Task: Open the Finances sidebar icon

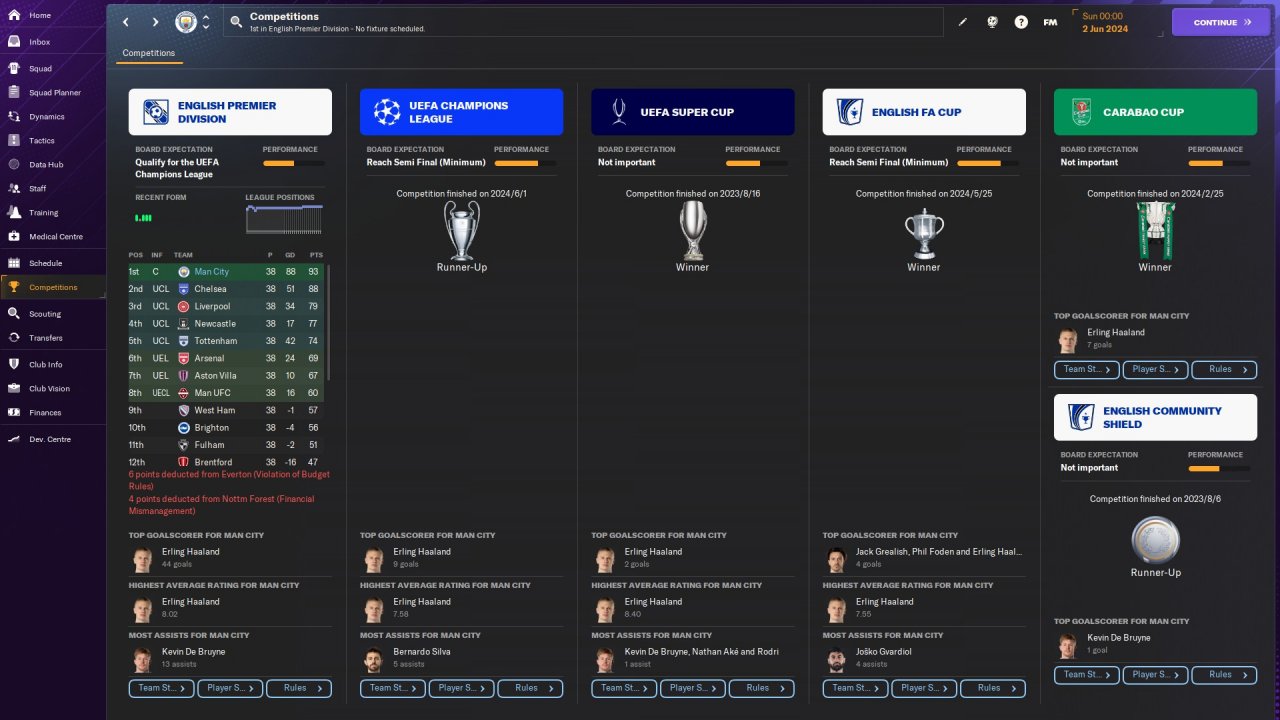Action: pyautogui.click(x=14, y=412)
